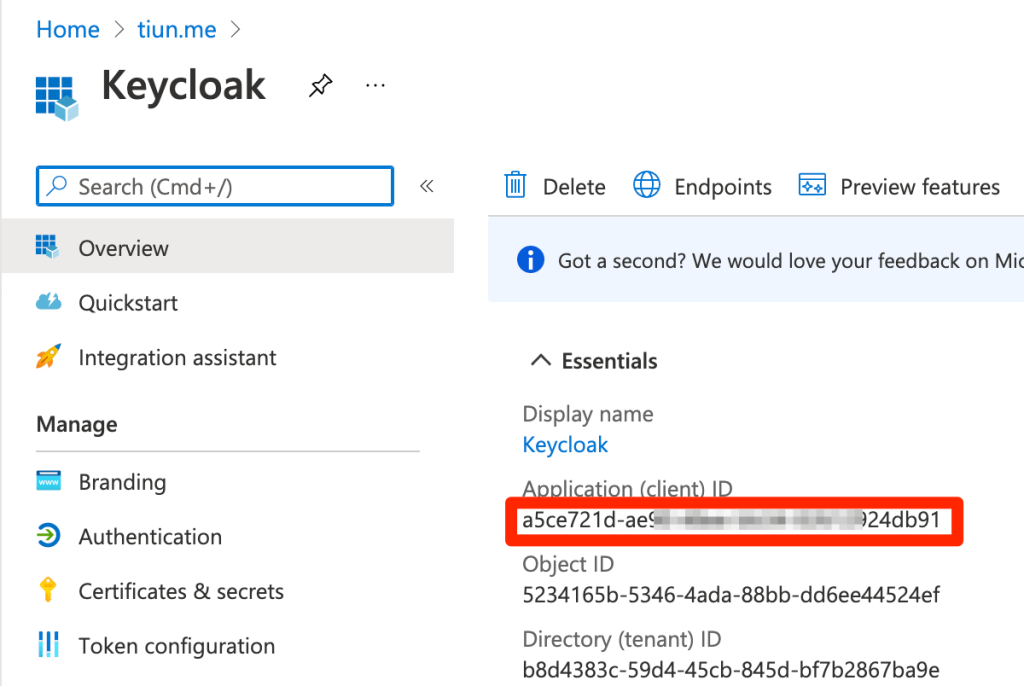1024x686 pixels.
Task: Click the Display name label
Action: [587, 414]
